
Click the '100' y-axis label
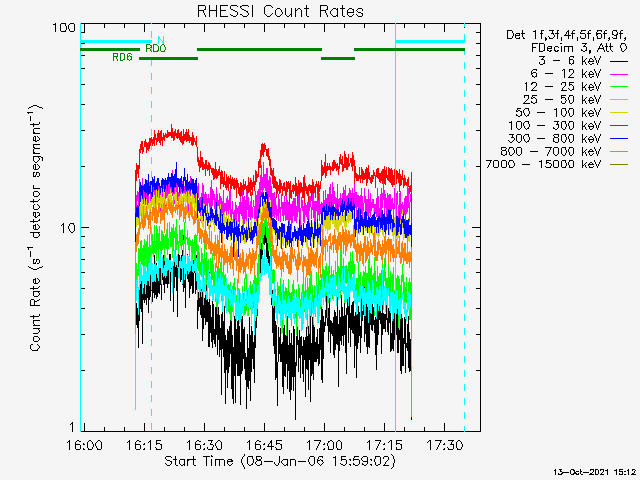(64, 28)
